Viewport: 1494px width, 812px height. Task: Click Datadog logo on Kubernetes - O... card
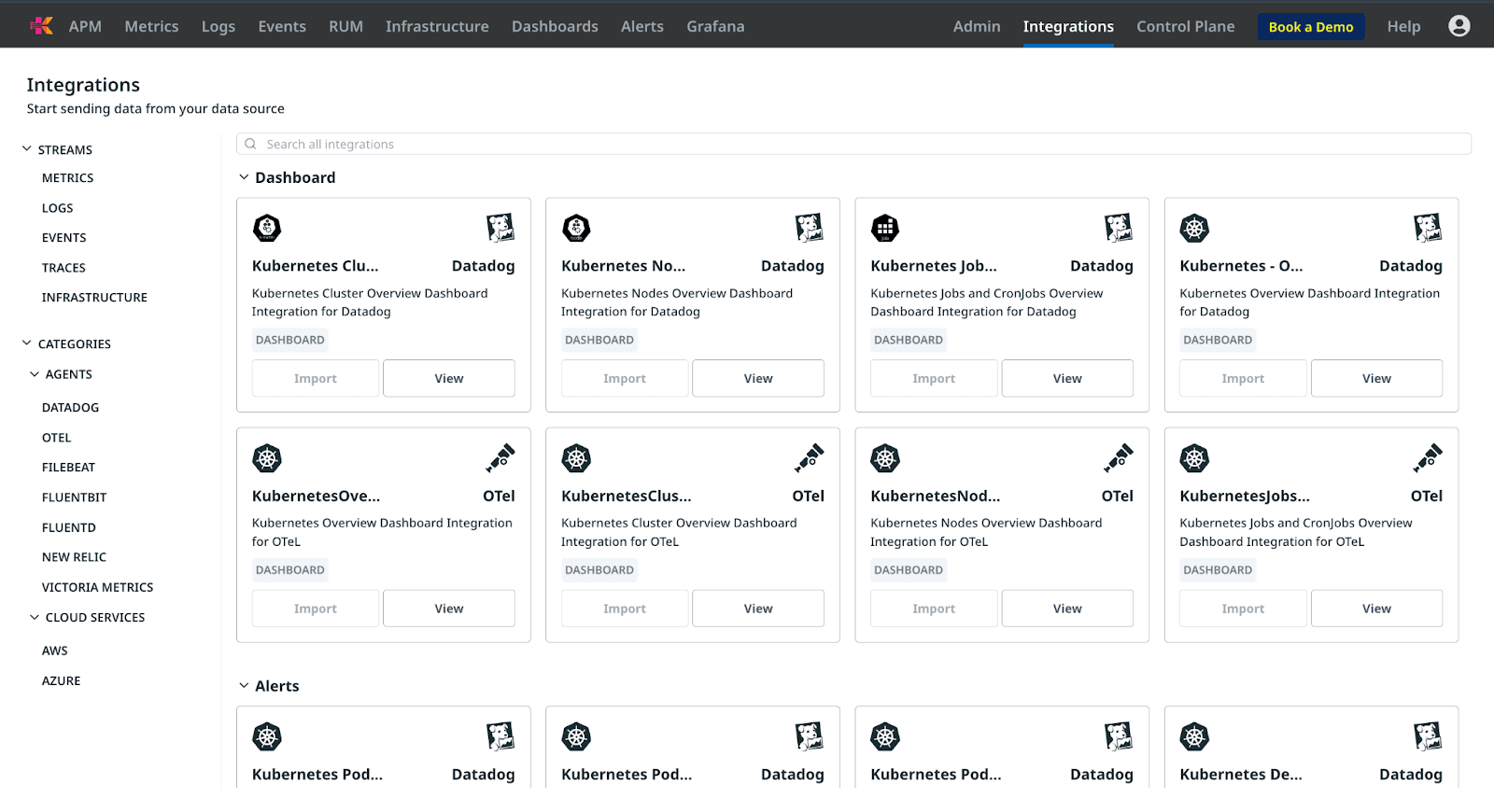pos(1428,228)
